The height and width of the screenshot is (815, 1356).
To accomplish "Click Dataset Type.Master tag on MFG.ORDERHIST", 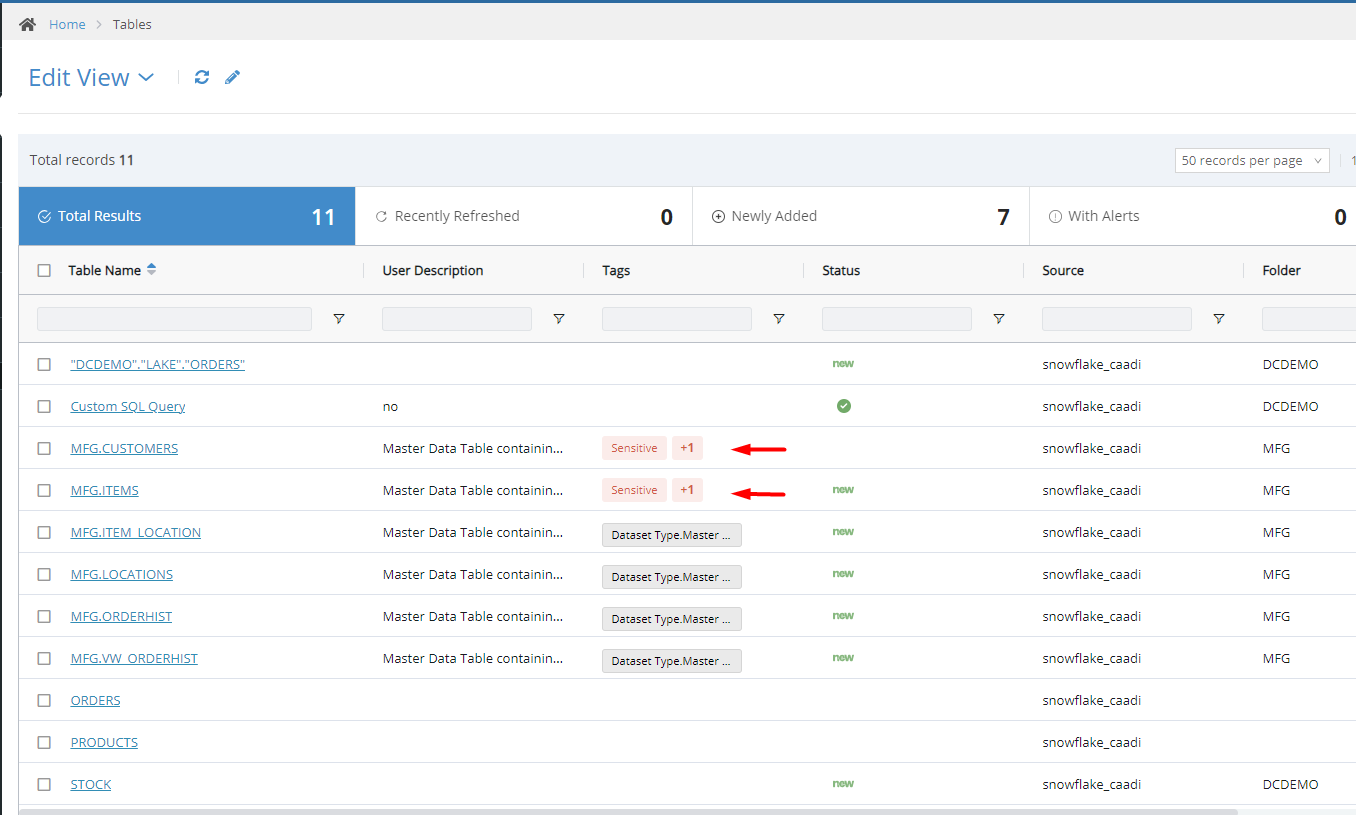I will point(672,619).
